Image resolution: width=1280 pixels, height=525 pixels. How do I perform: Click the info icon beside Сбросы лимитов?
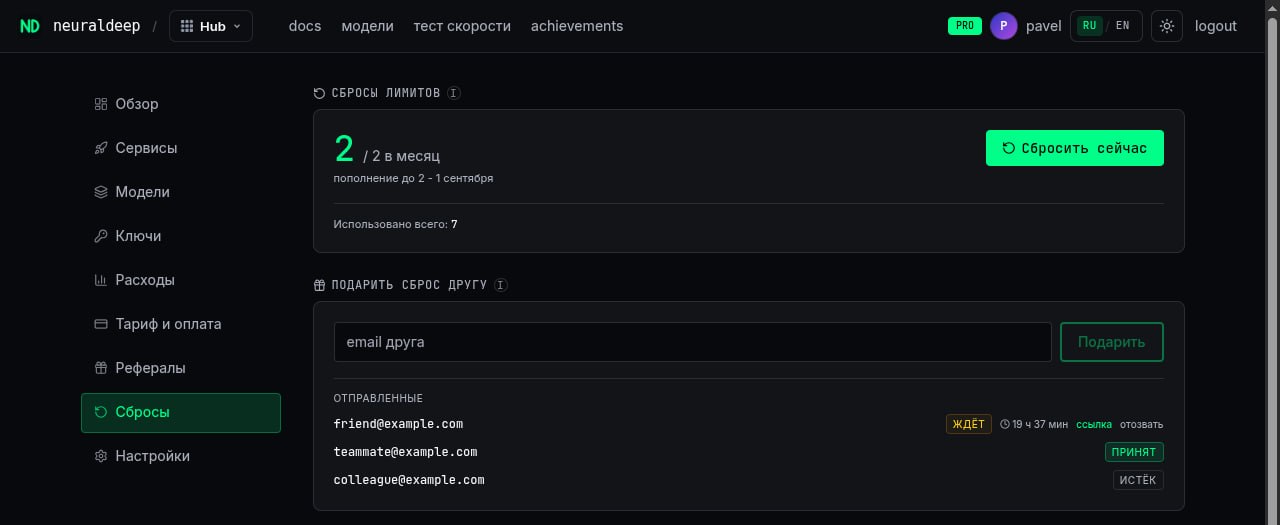click(453, 93)
